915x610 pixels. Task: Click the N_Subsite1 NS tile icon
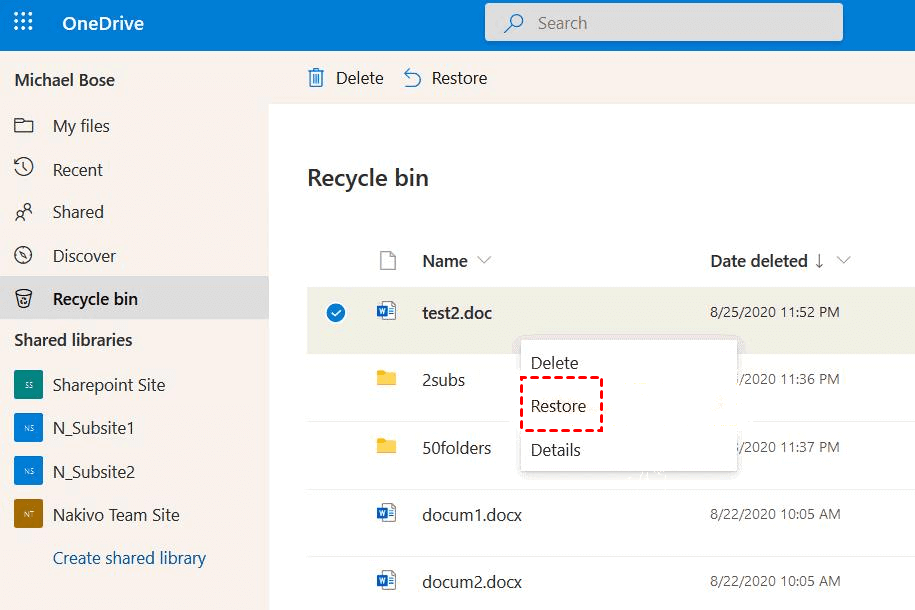(29, 428)
